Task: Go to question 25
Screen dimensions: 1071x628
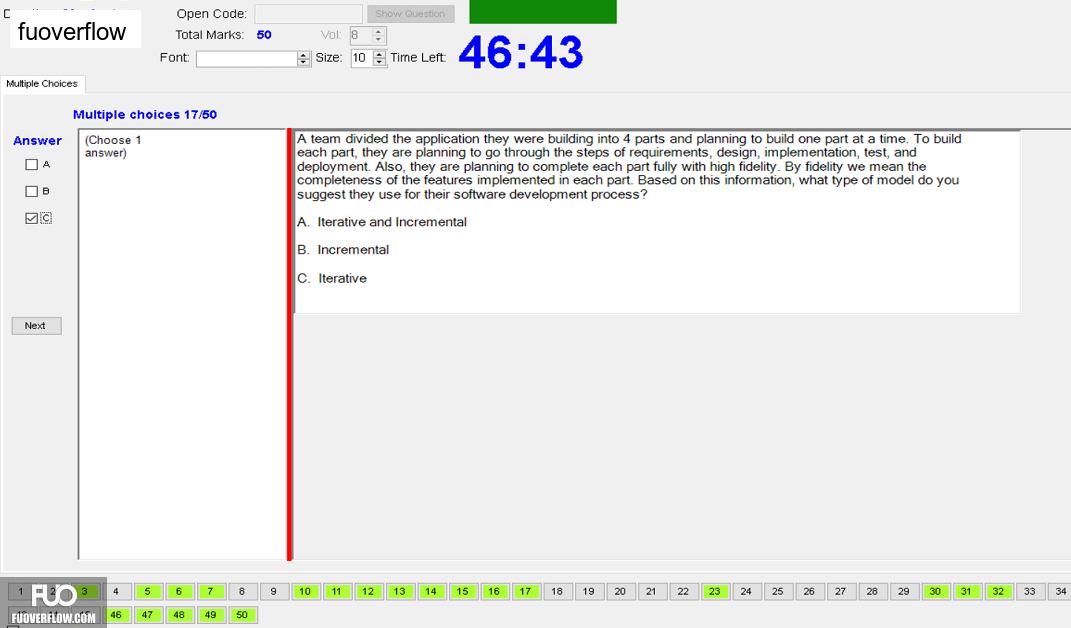Action: click(x=777, y=591)
